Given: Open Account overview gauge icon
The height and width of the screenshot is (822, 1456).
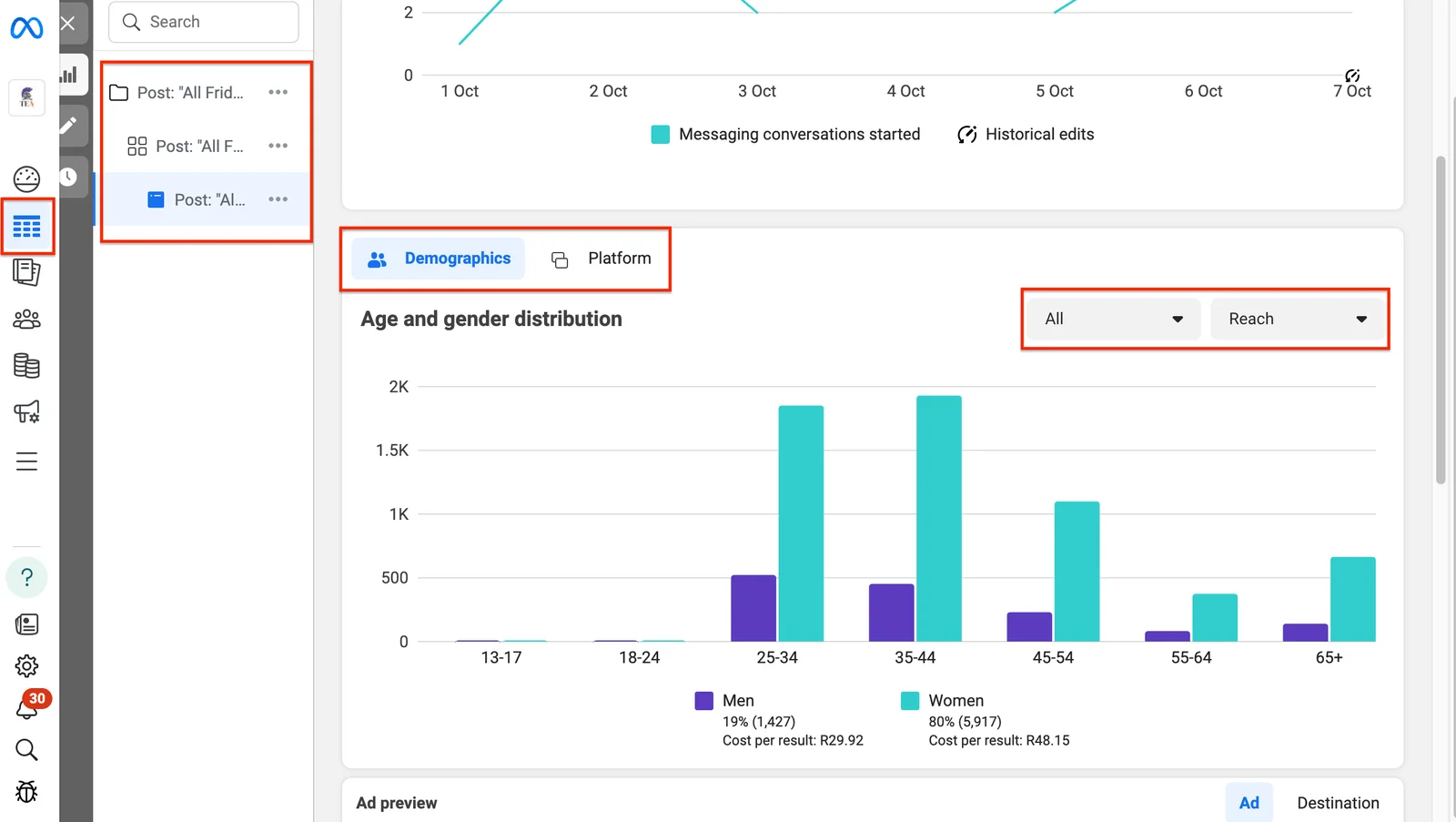Looking at the screenshot, I should click(26, 179).
